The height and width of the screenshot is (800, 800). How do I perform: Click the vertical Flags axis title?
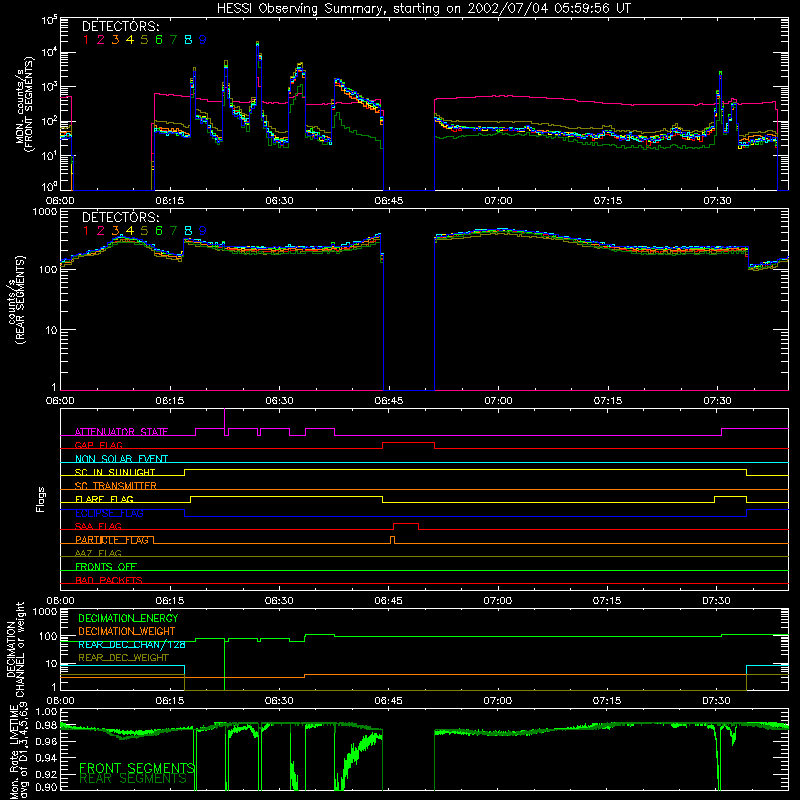click(41, 499)
